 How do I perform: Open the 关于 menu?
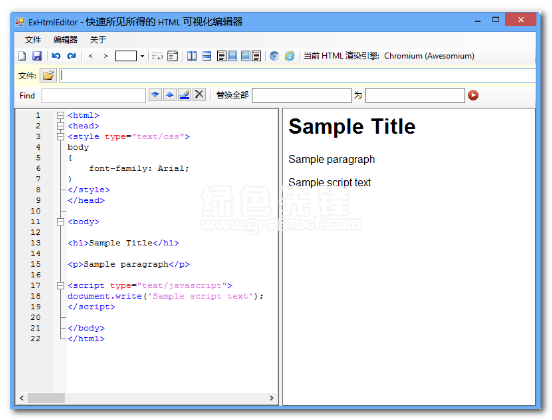98,40
